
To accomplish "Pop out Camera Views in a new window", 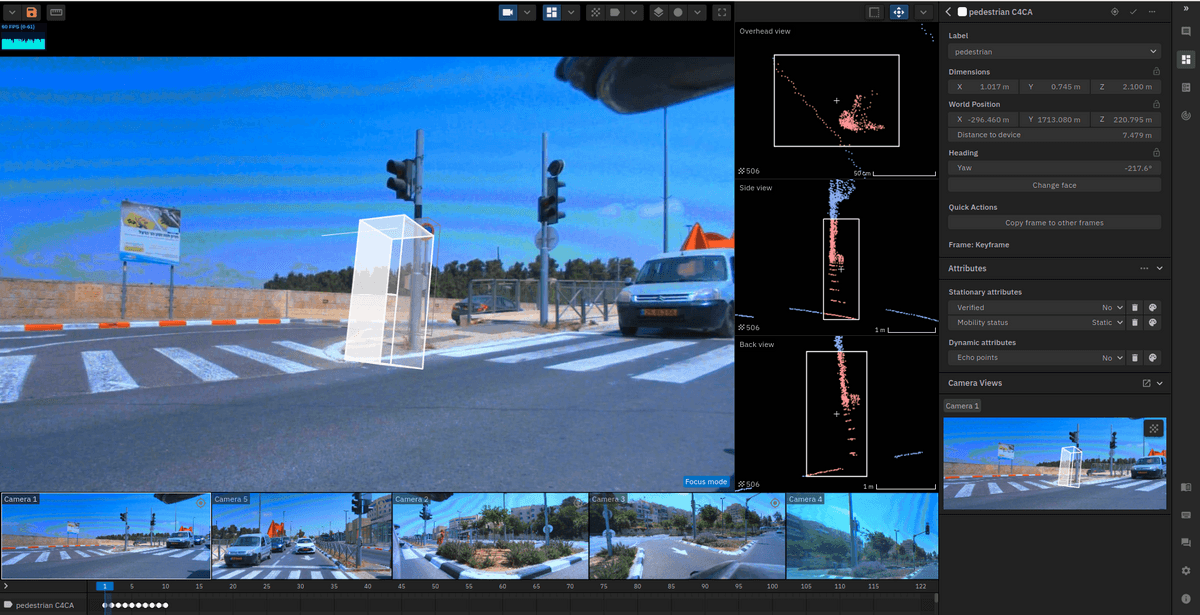I will point(1146,383).
